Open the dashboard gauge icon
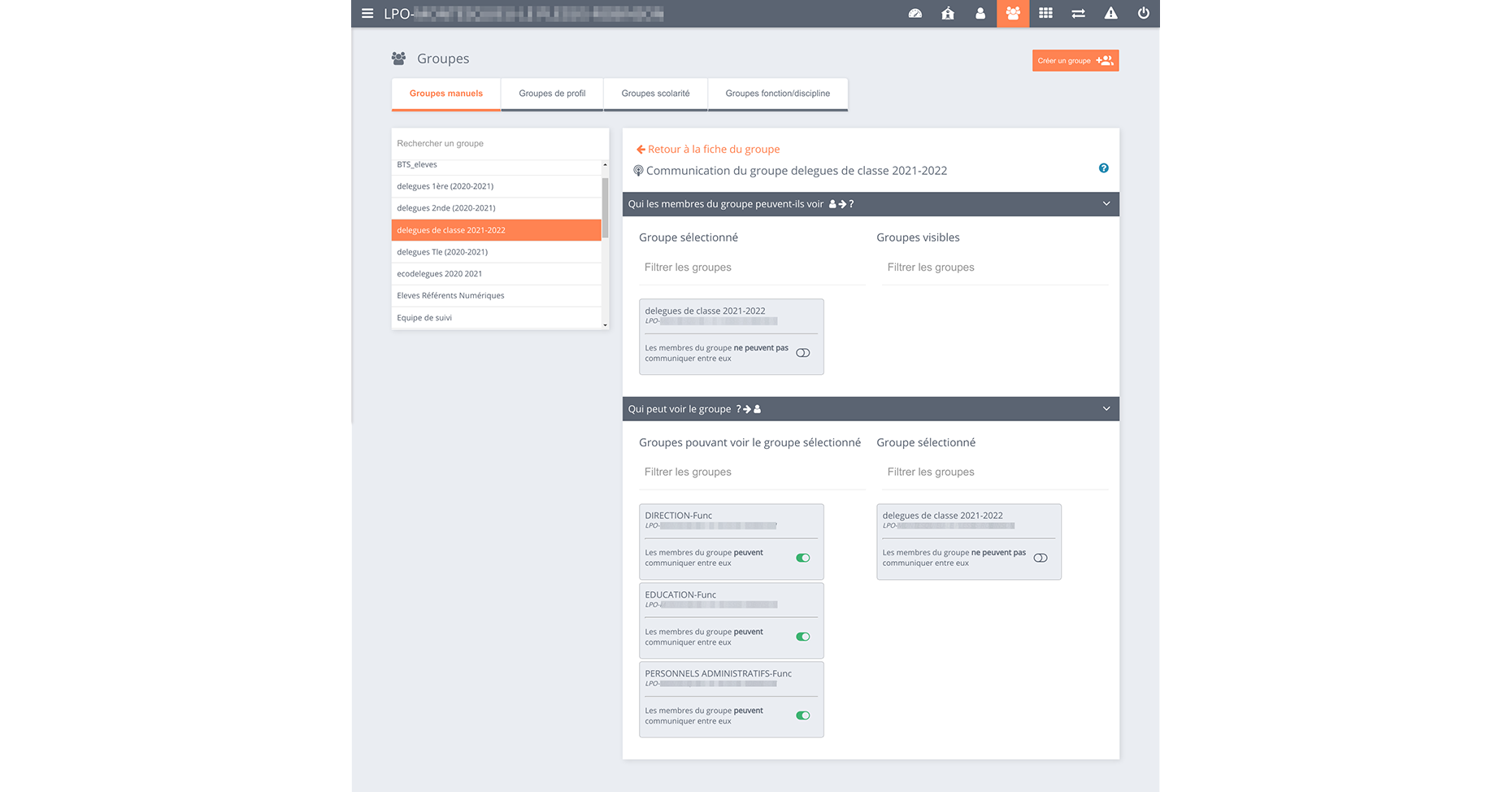The image size is (1512, 792). (x=915, y=14)
